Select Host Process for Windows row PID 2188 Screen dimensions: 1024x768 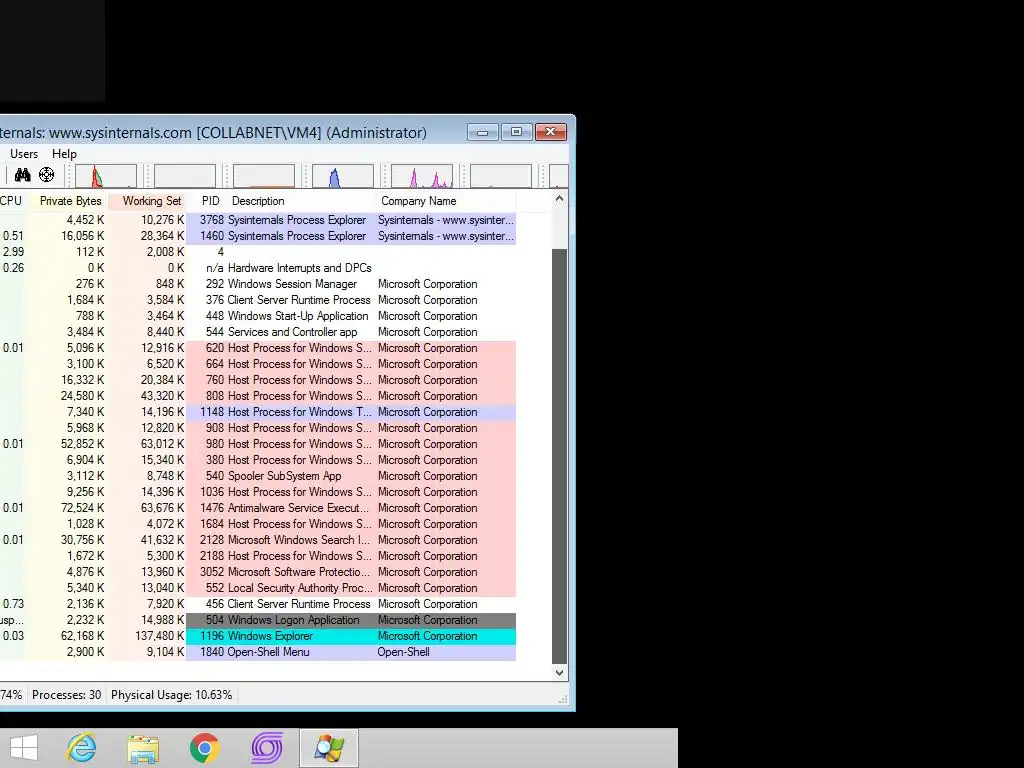pos(258,556)
